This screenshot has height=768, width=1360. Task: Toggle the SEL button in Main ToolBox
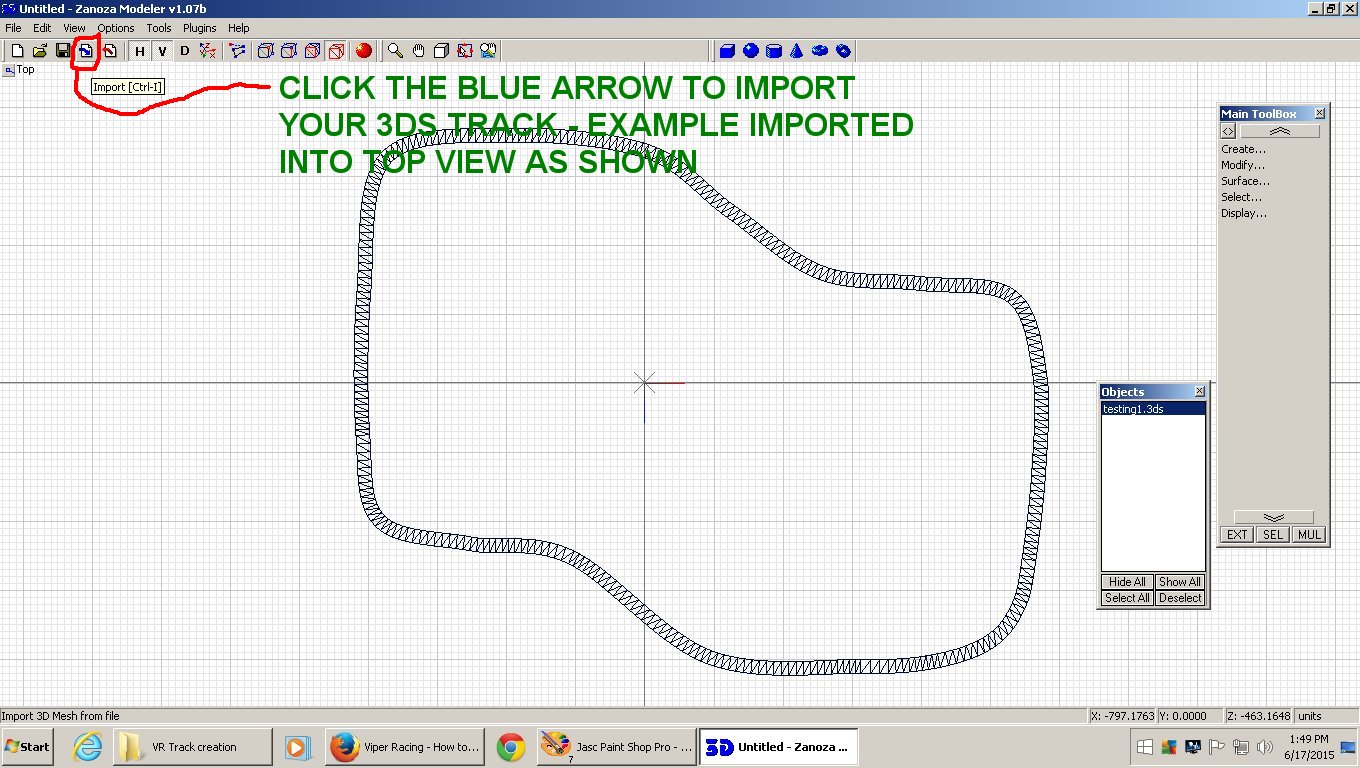[x=1272, y=535]
